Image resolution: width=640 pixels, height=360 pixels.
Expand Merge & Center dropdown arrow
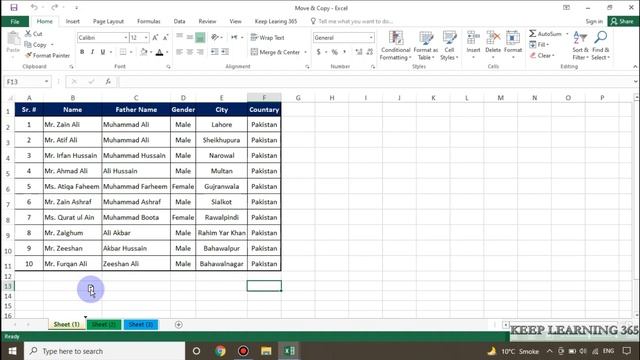point(306,52)
